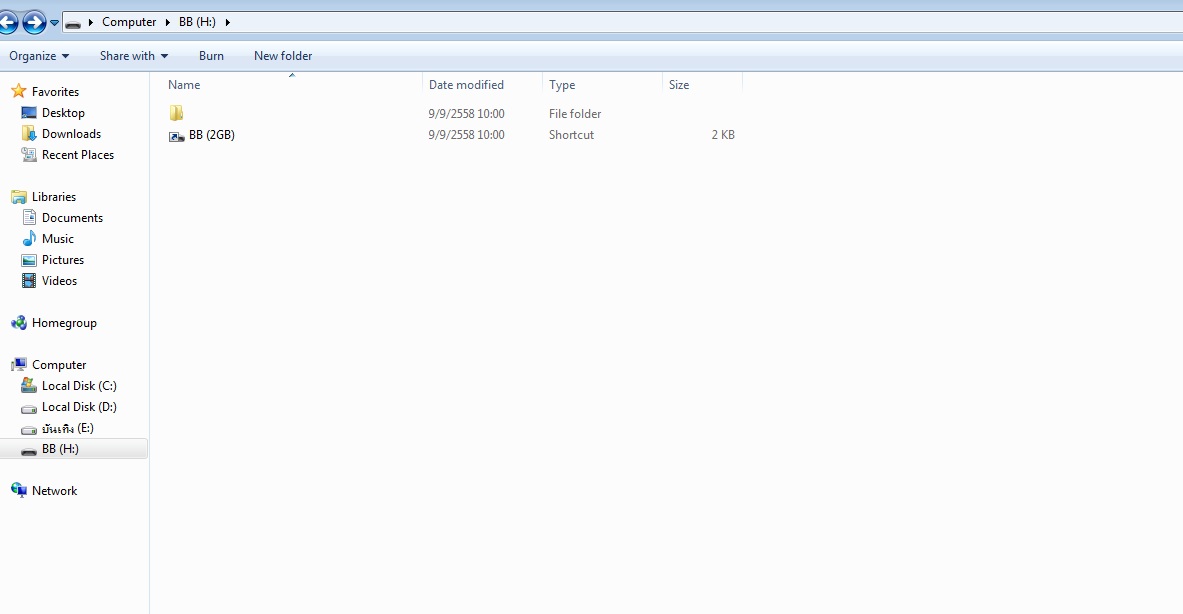
Task: Select BB (H:) in the address bar
Action: [197, 22]
